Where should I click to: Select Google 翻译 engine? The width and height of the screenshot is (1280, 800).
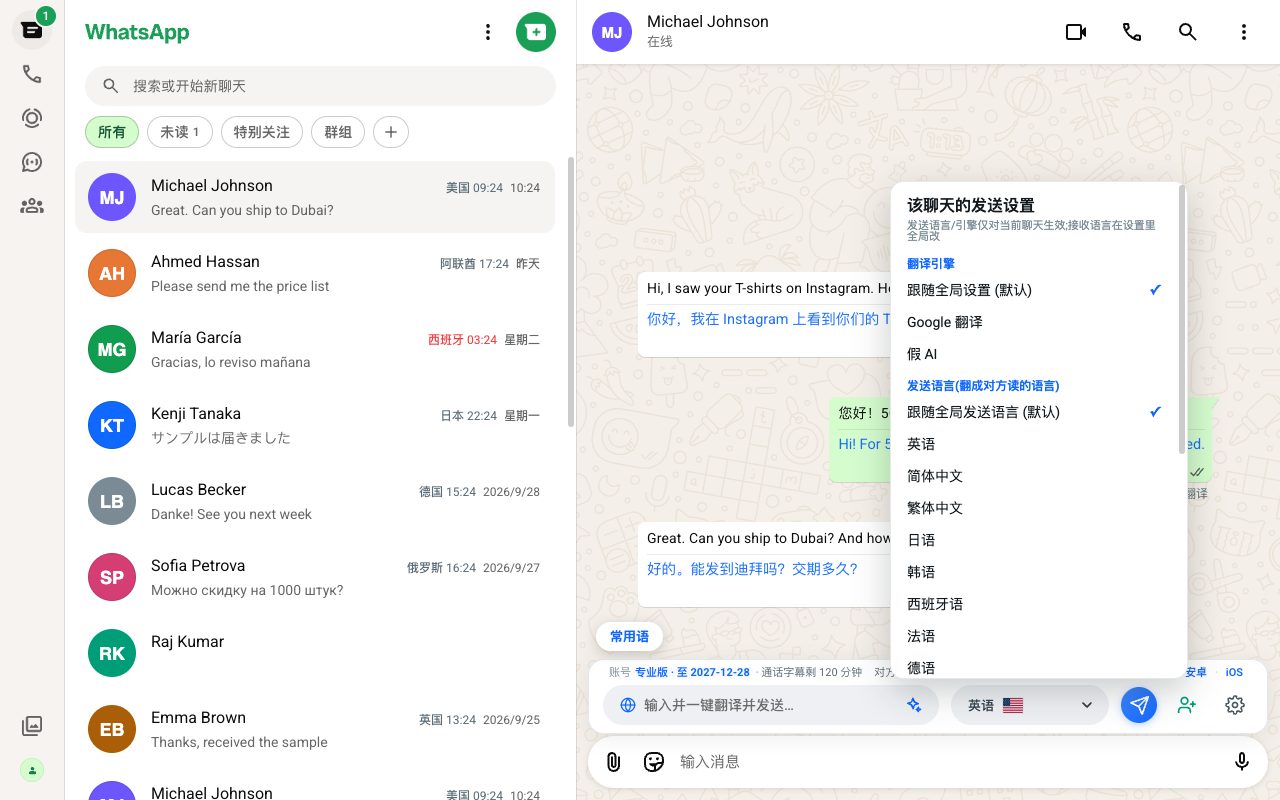[1035, 322]
